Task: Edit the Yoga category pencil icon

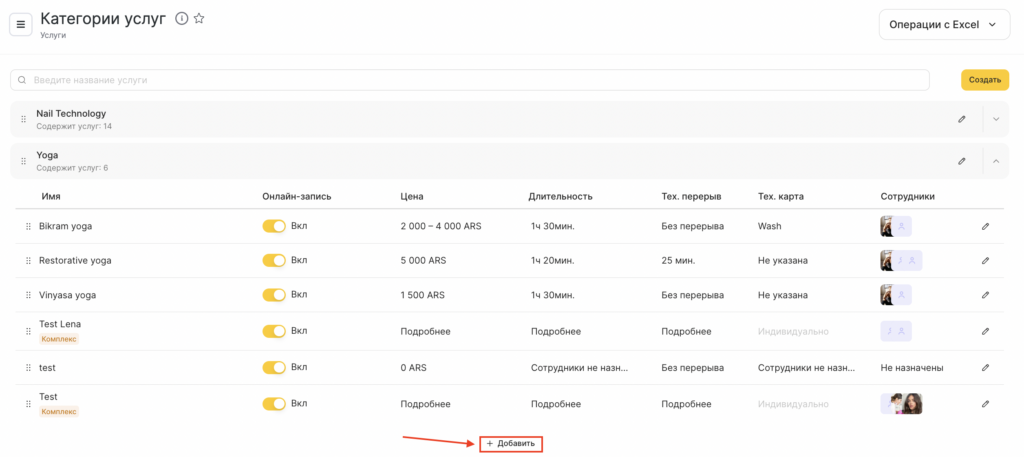Action: (x=962, y=161)
